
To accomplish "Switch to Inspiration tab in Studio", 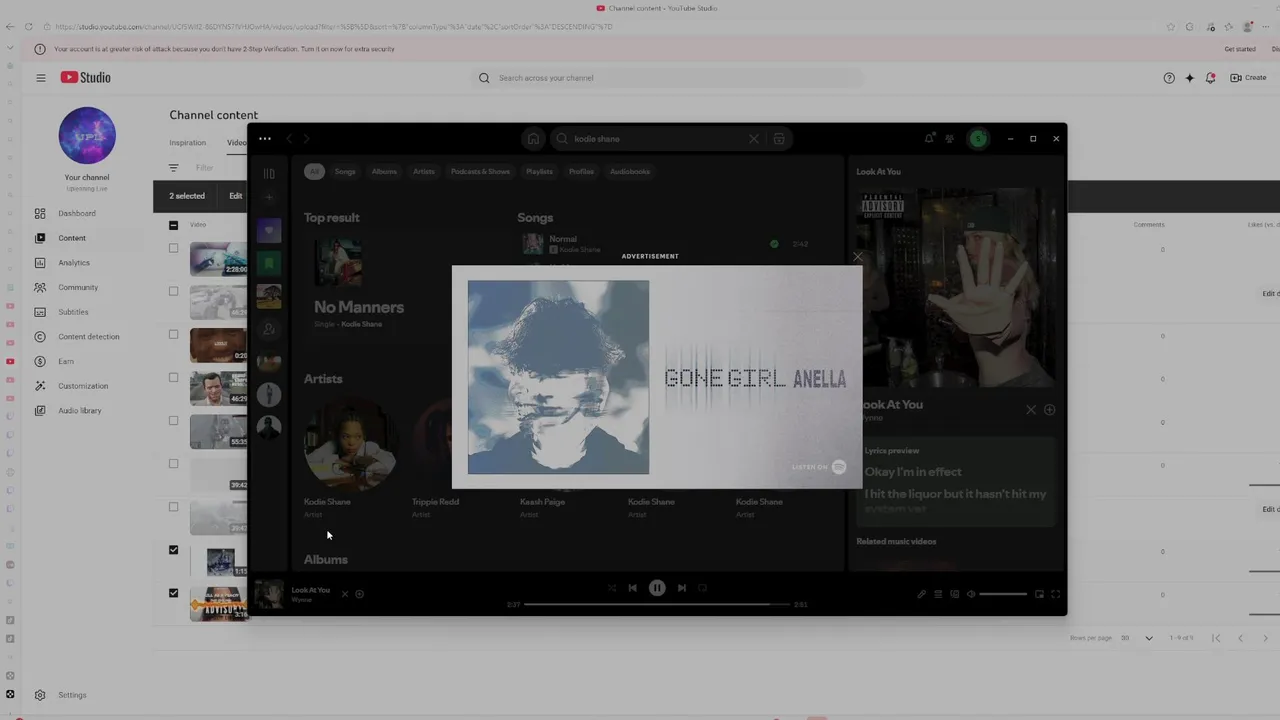I will click(187, 143).
